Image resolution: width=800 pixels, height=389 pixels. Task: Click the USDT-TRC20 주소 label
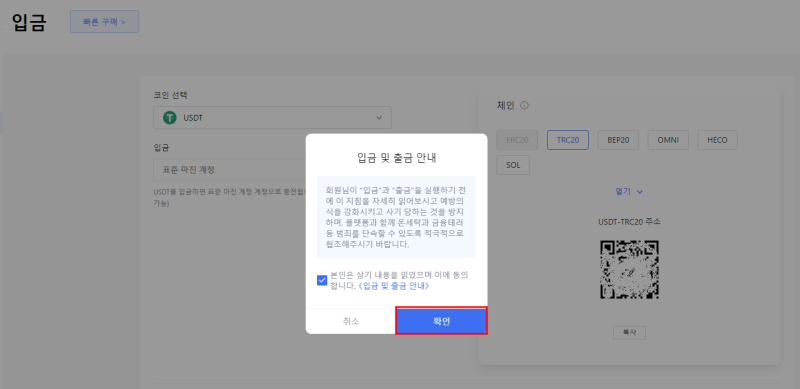(x=630, y=222)
